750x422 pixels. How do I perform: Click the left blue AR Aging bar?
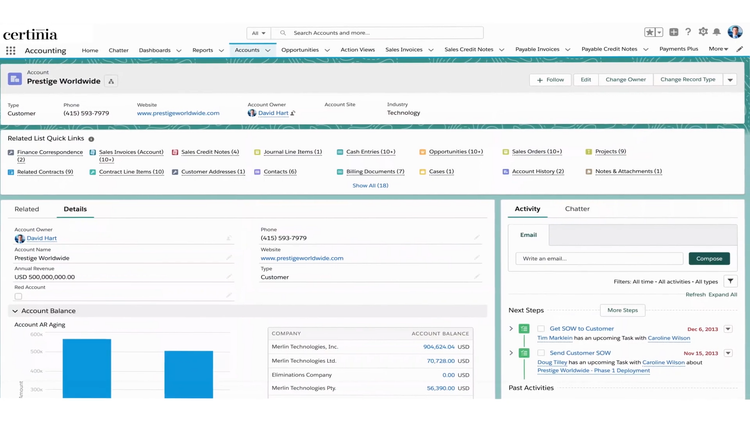[x=86, y=368]
